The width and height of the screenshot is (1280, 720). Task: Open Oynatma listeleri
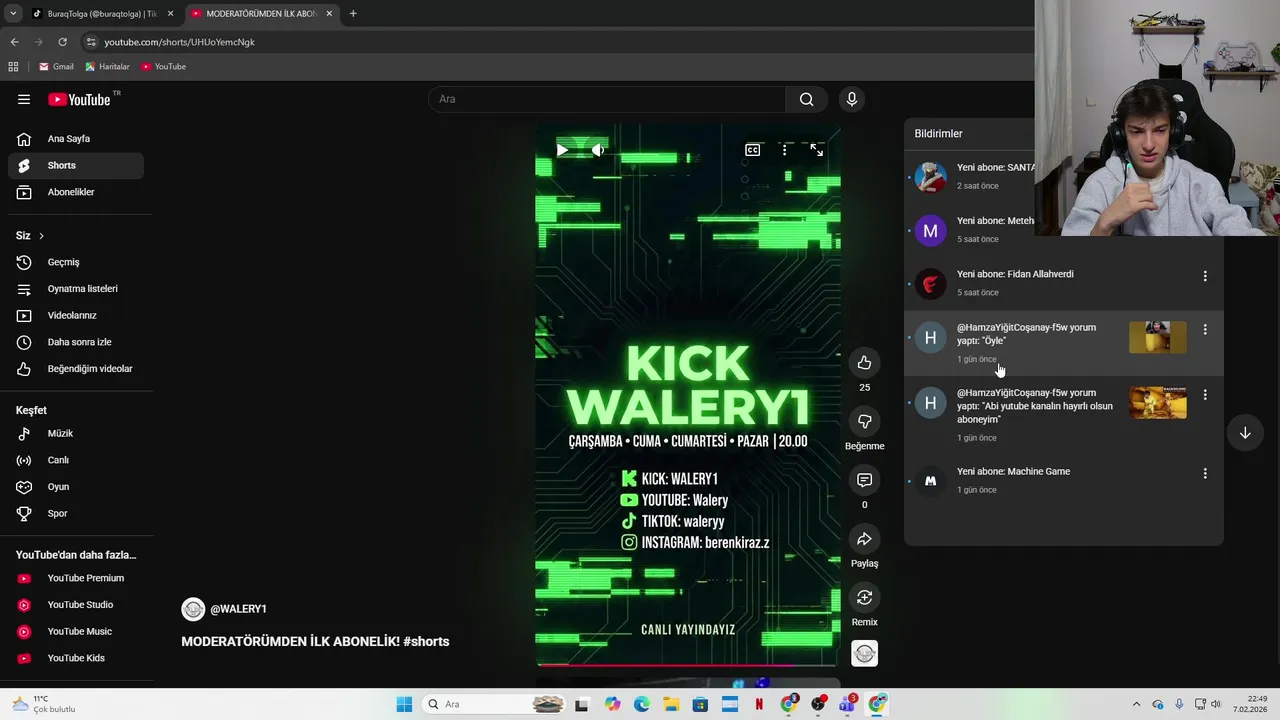[76, 289]
